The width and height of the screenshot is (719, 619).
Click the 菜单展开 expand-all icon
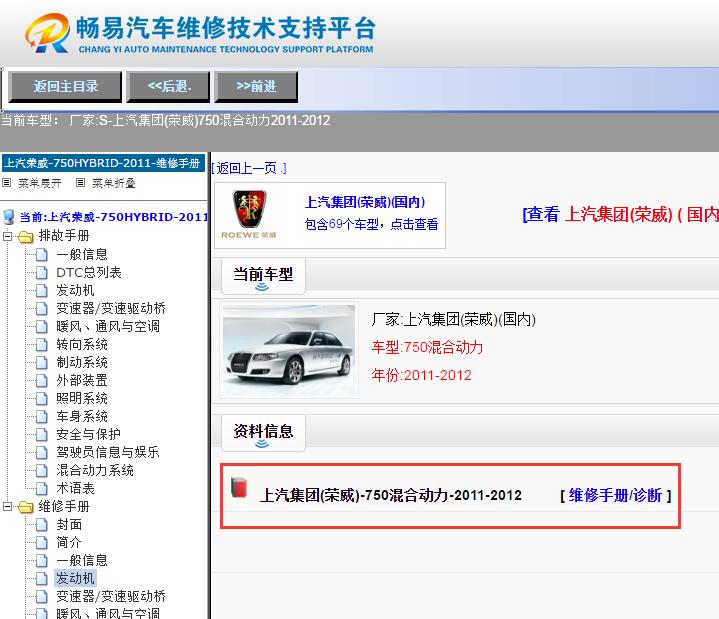pyautogui.click(x=6, y=183)
